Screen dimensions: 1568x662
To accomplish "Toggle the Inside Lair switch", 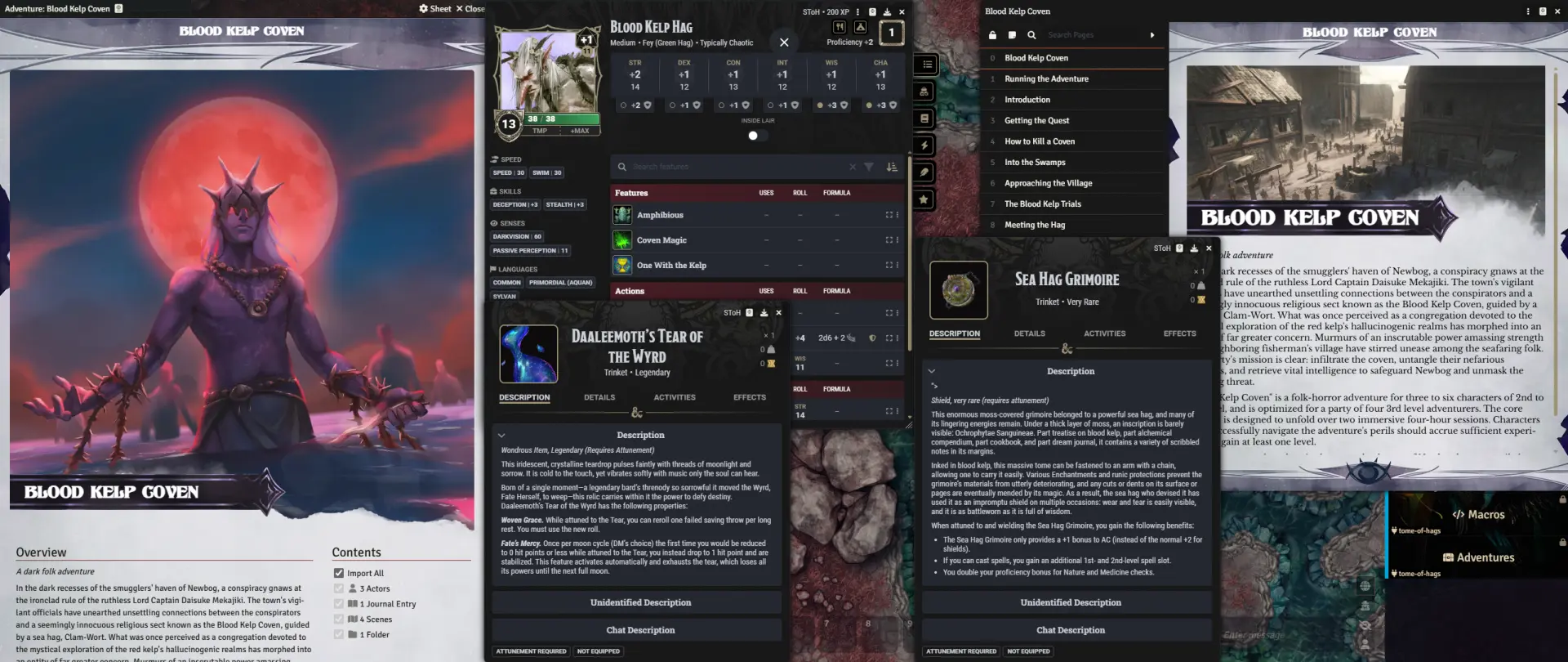I will click(x=757, y=136).
